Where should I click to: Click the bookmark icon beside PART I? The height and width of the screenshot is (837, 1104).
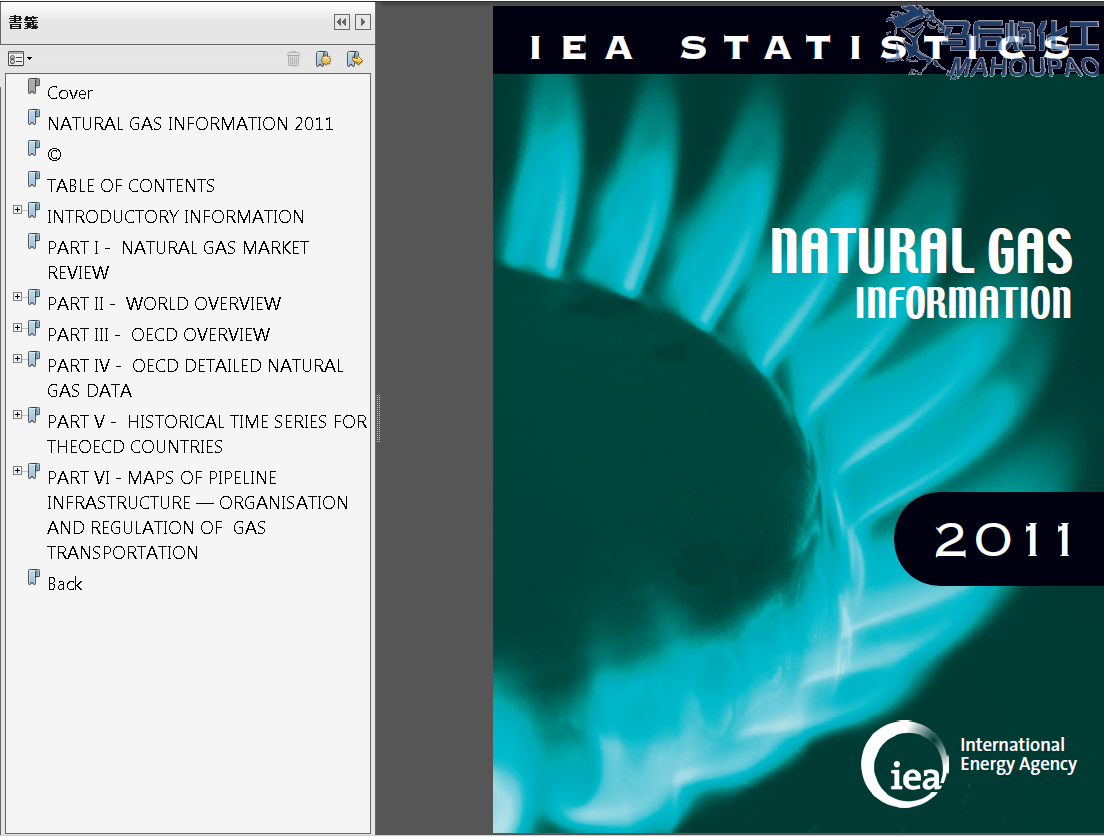click(x=34, y=241)
